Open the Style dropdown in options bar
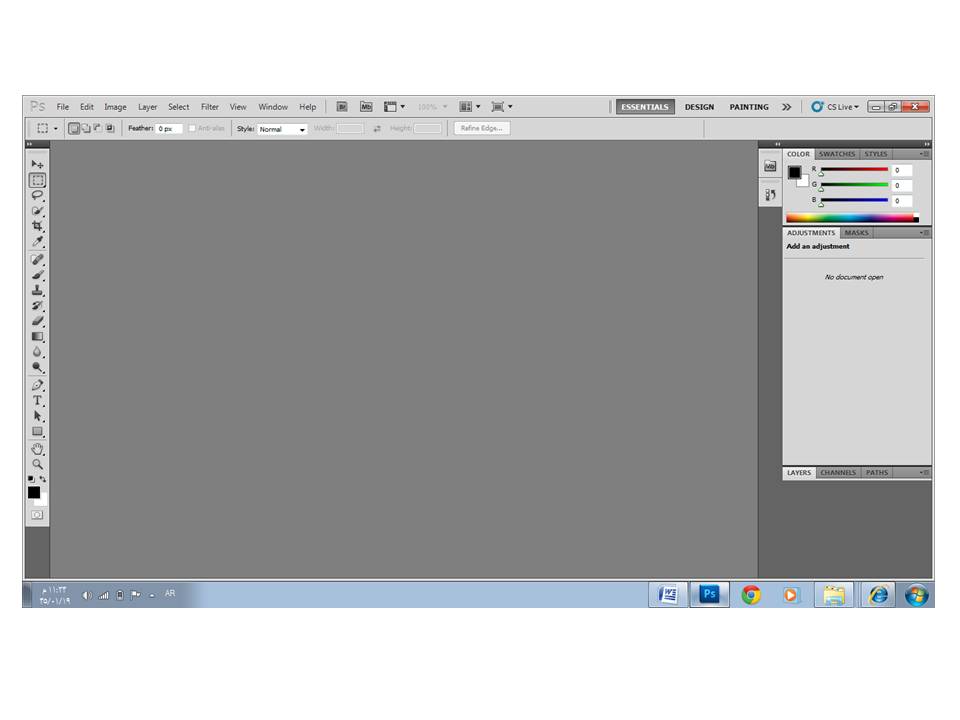 pos(282,129)
